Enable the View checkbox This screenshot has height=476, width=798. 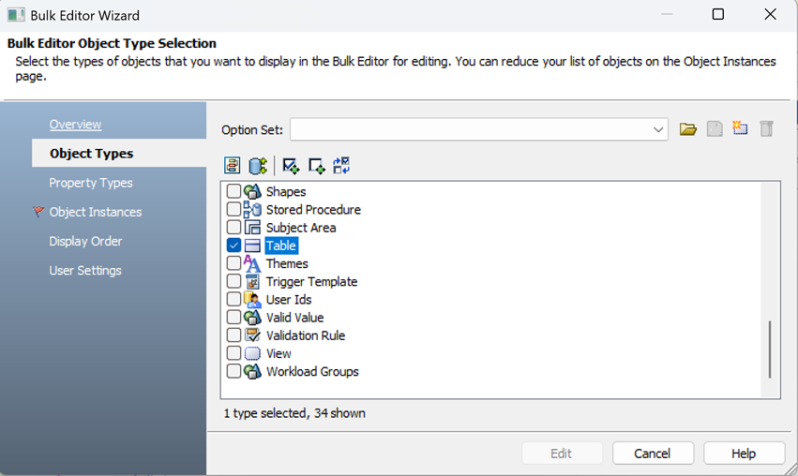click(233, 354)
